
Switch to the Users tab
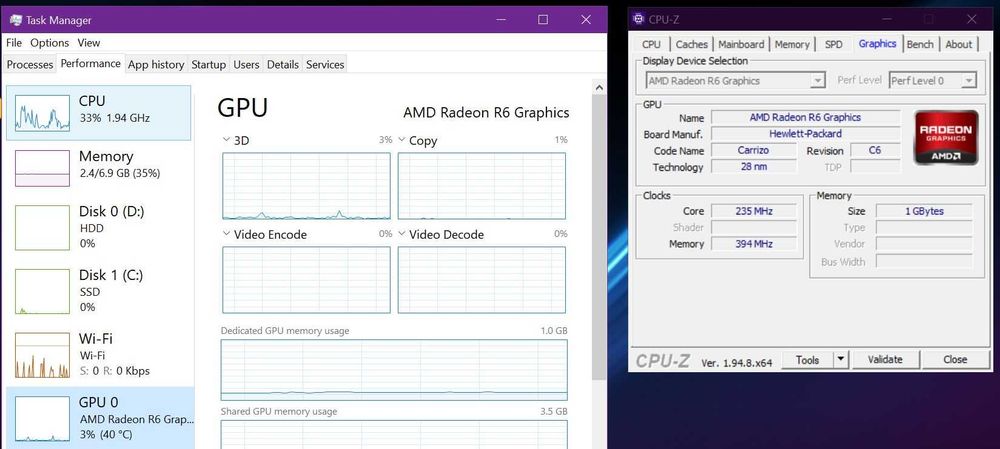246,64
